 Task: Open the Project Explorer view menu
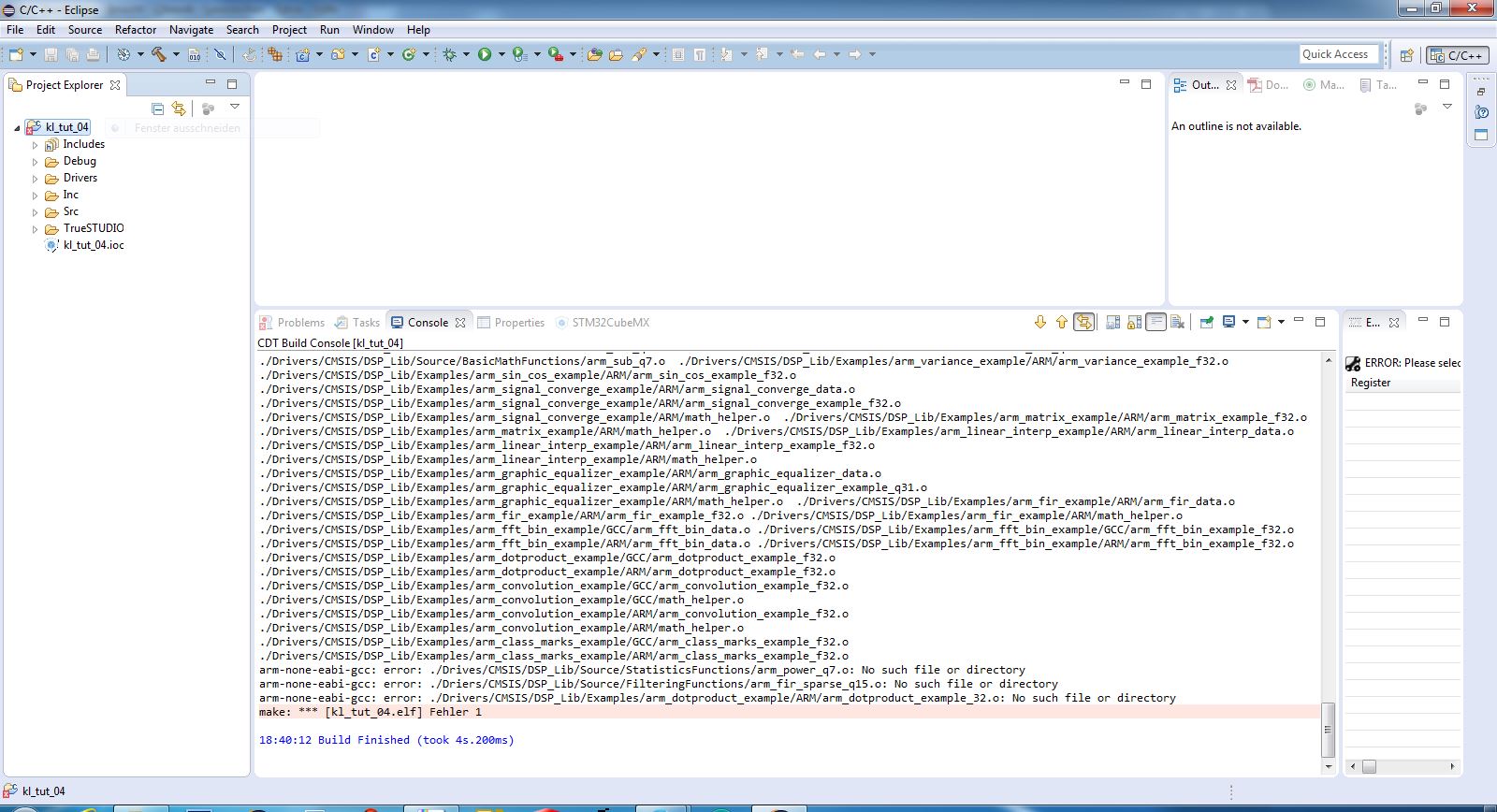235,108
